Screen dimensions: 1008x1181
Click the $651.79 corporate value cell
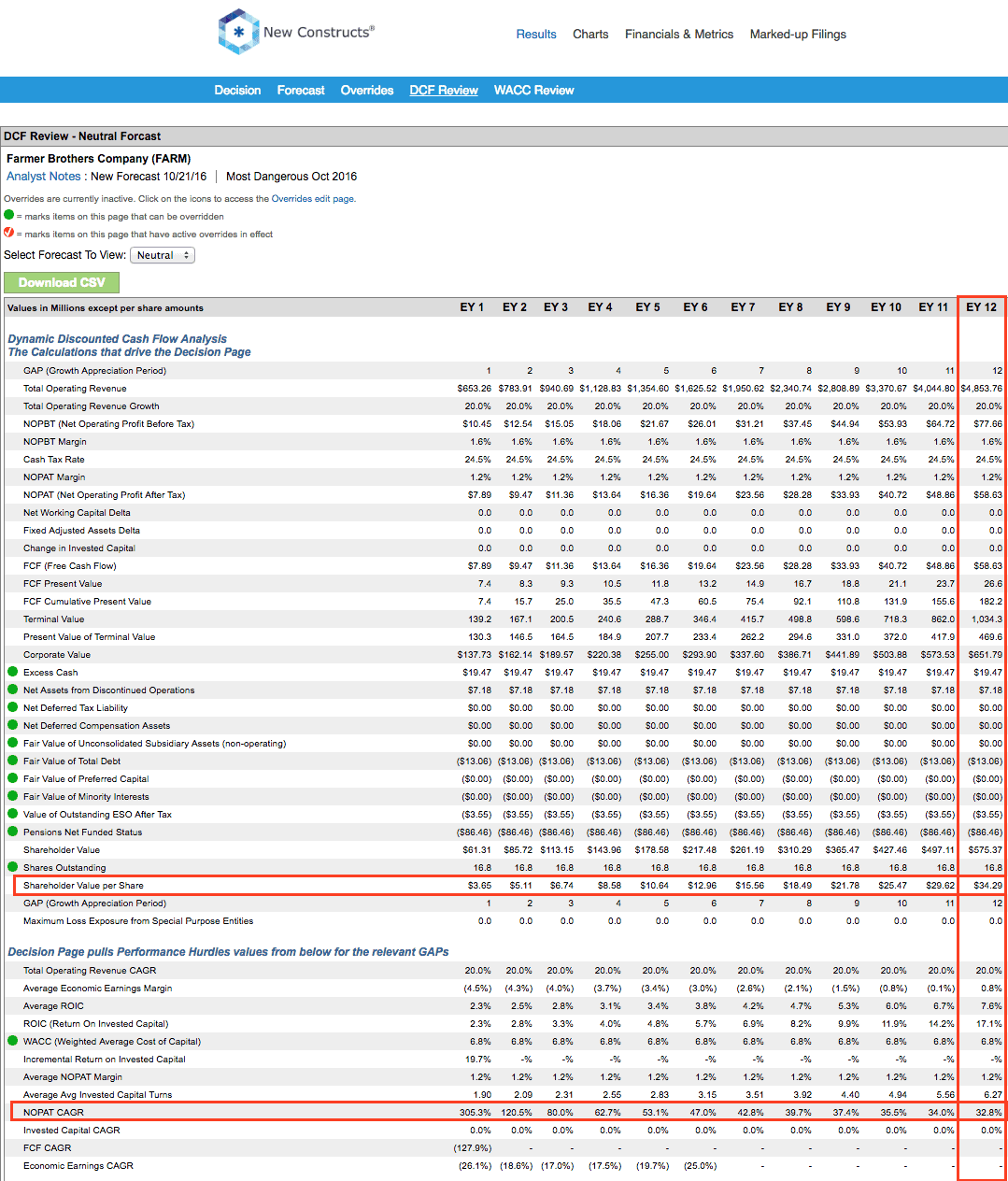pos(985,655)
